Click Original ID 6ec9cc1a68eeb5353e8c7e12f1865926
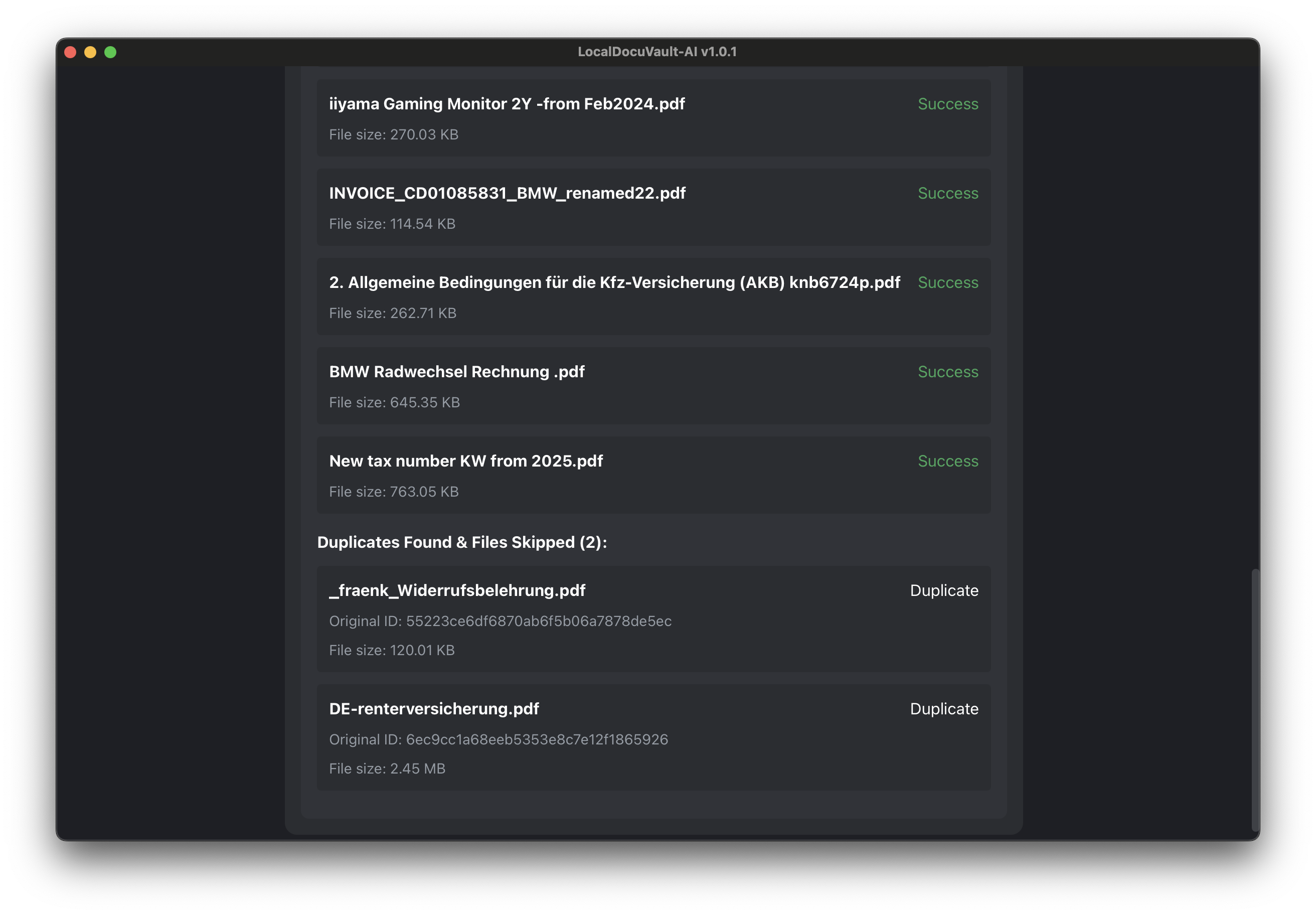 click(498, 739)
